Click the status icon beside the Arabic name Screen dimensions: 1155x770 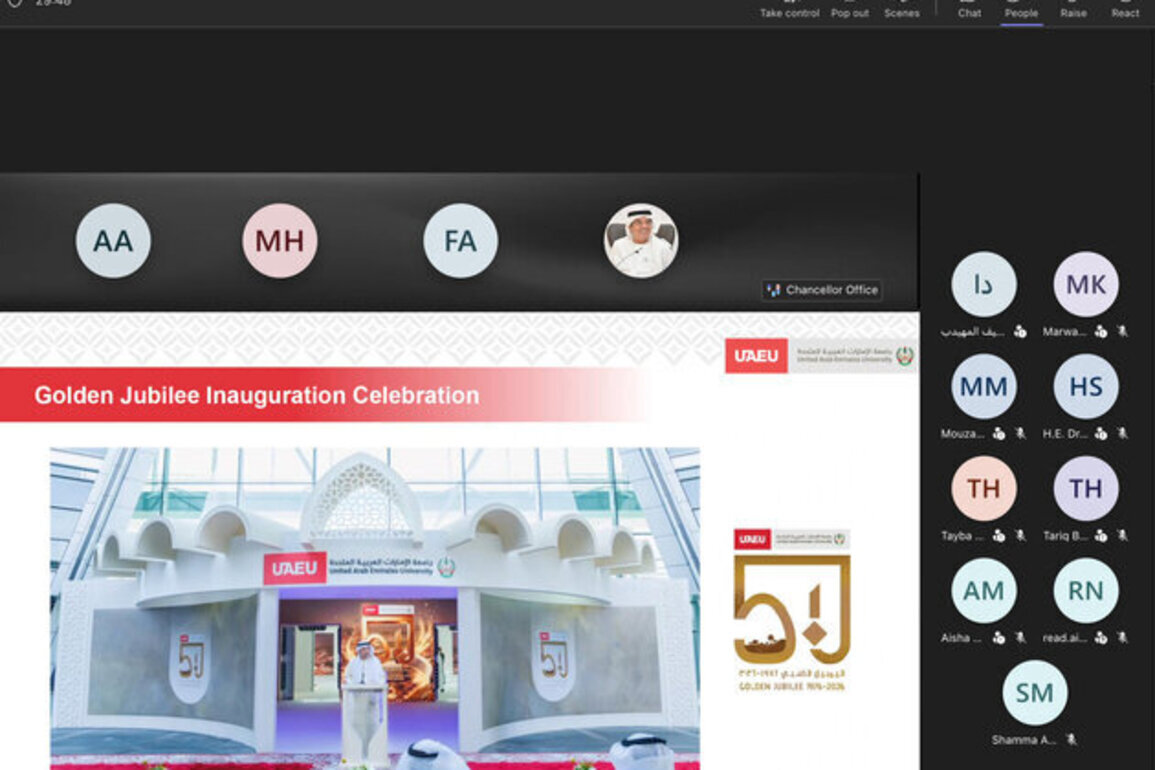click(1020, 332)
